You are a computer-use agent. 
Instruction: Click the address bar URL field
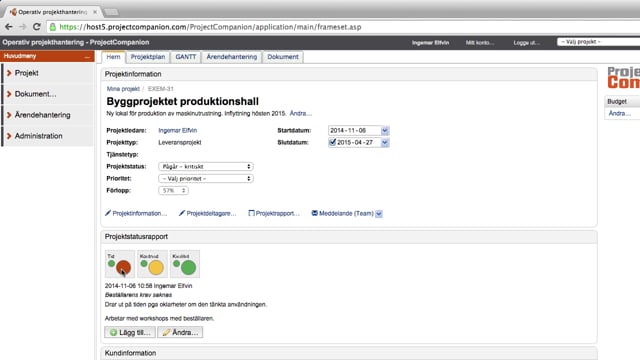pos(343,27)
